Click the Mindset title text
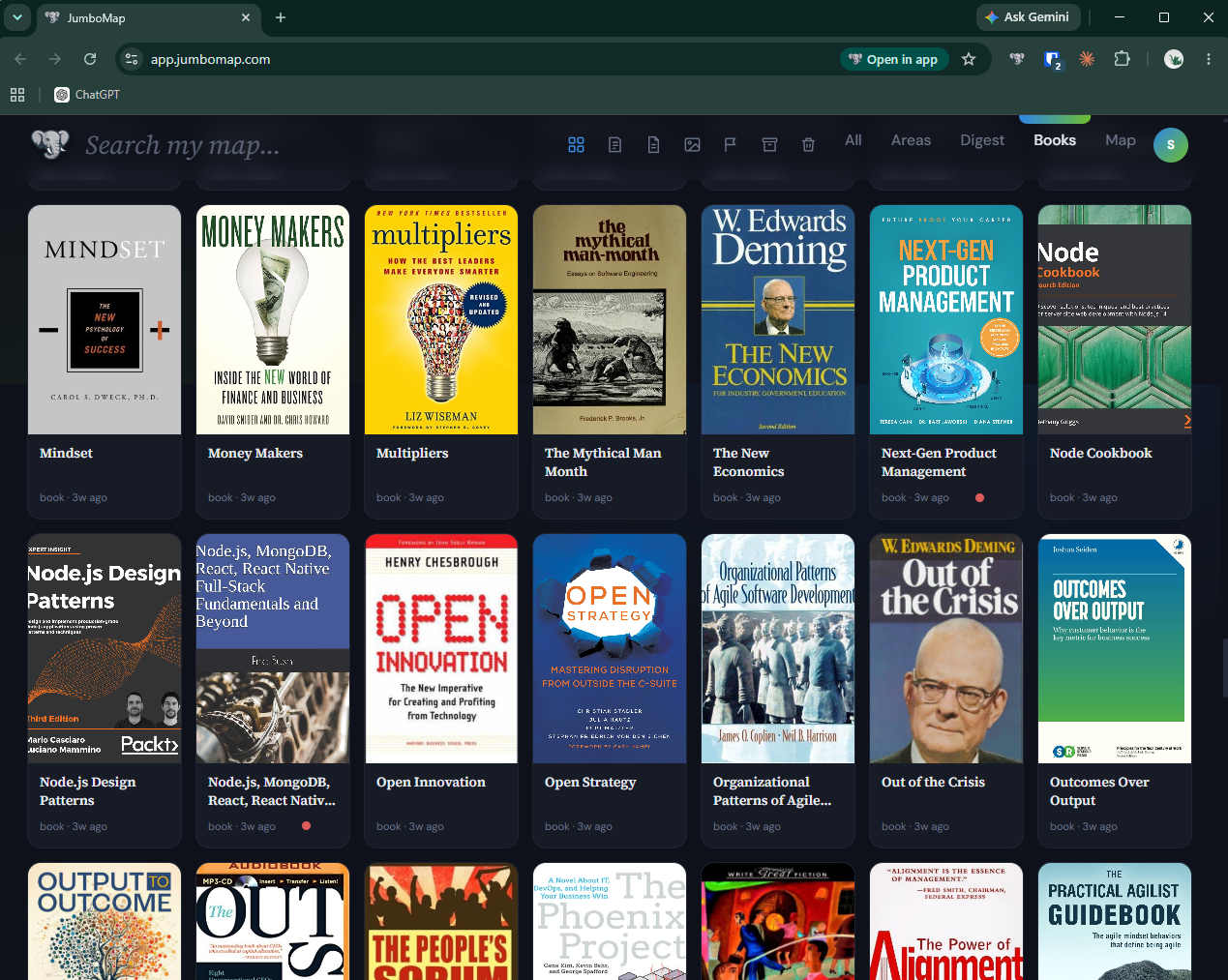This screenshot has width=1228, height=980. tap(66, 453)
